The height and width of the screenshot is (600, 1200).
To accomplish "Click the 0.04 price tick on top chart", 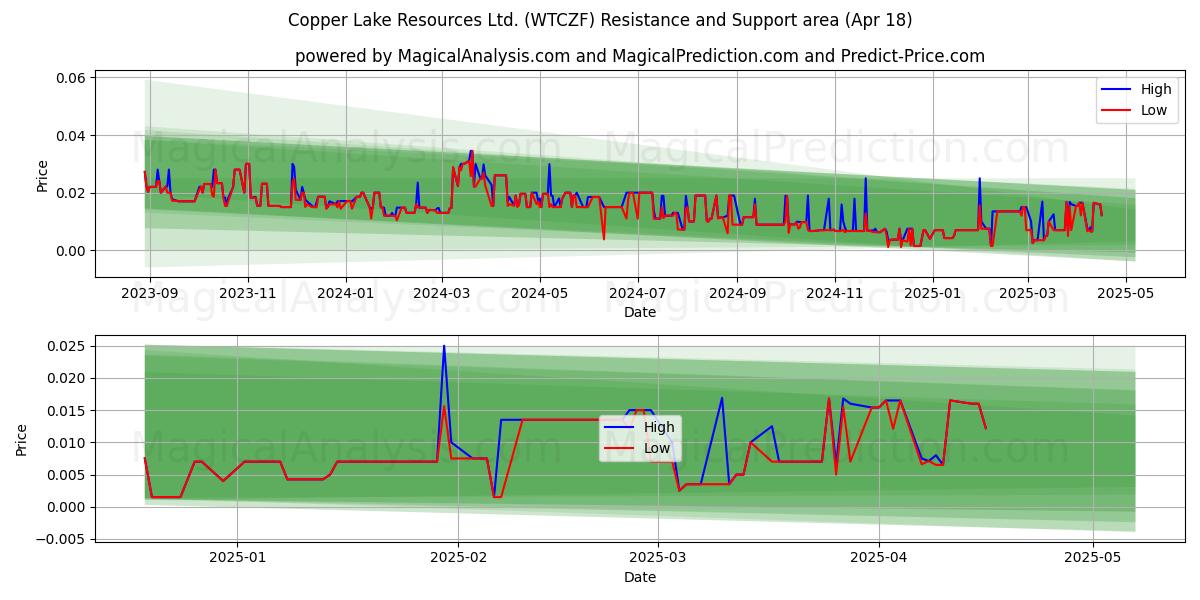I will [73, 136].
